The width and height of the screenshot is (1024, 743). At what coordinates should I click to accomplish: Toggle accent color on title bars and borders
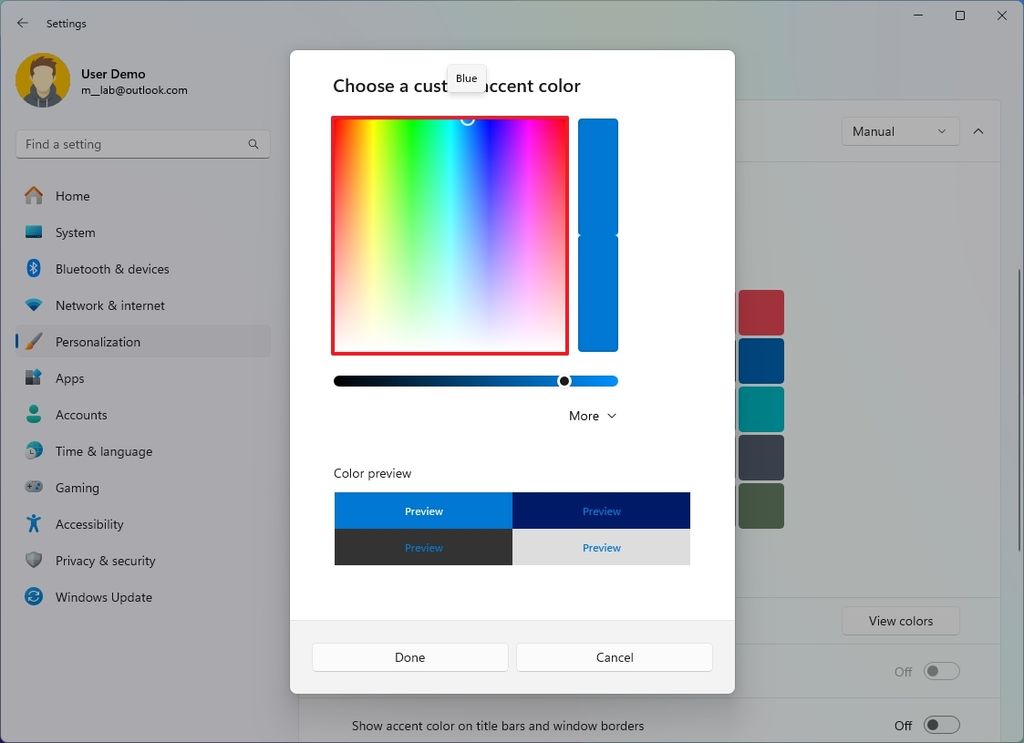click(x=939, y=725)
